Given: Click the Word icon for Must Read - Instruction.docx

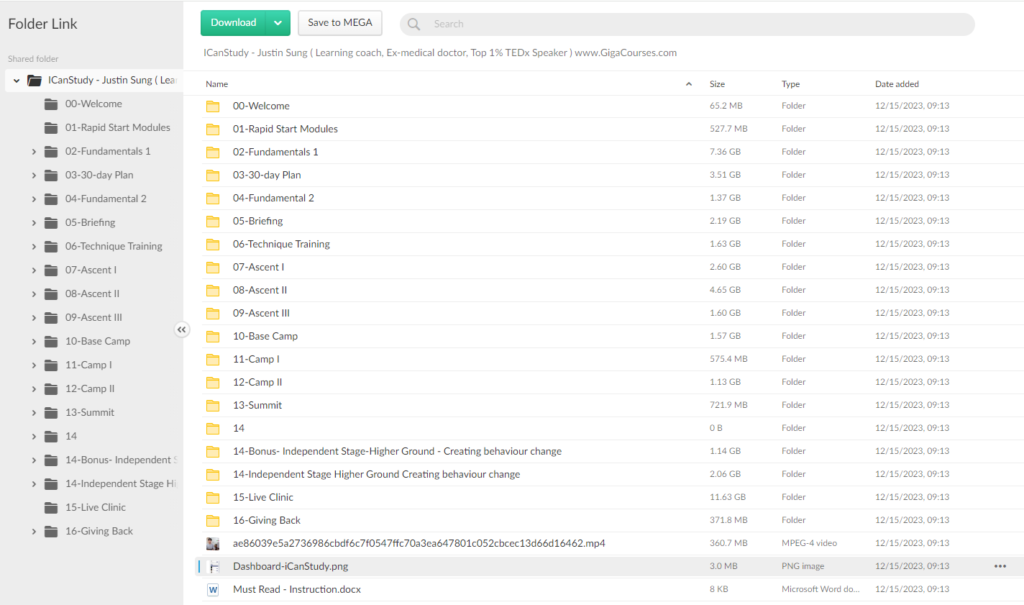Looking at the screenshot, I should tap(212, 589).
